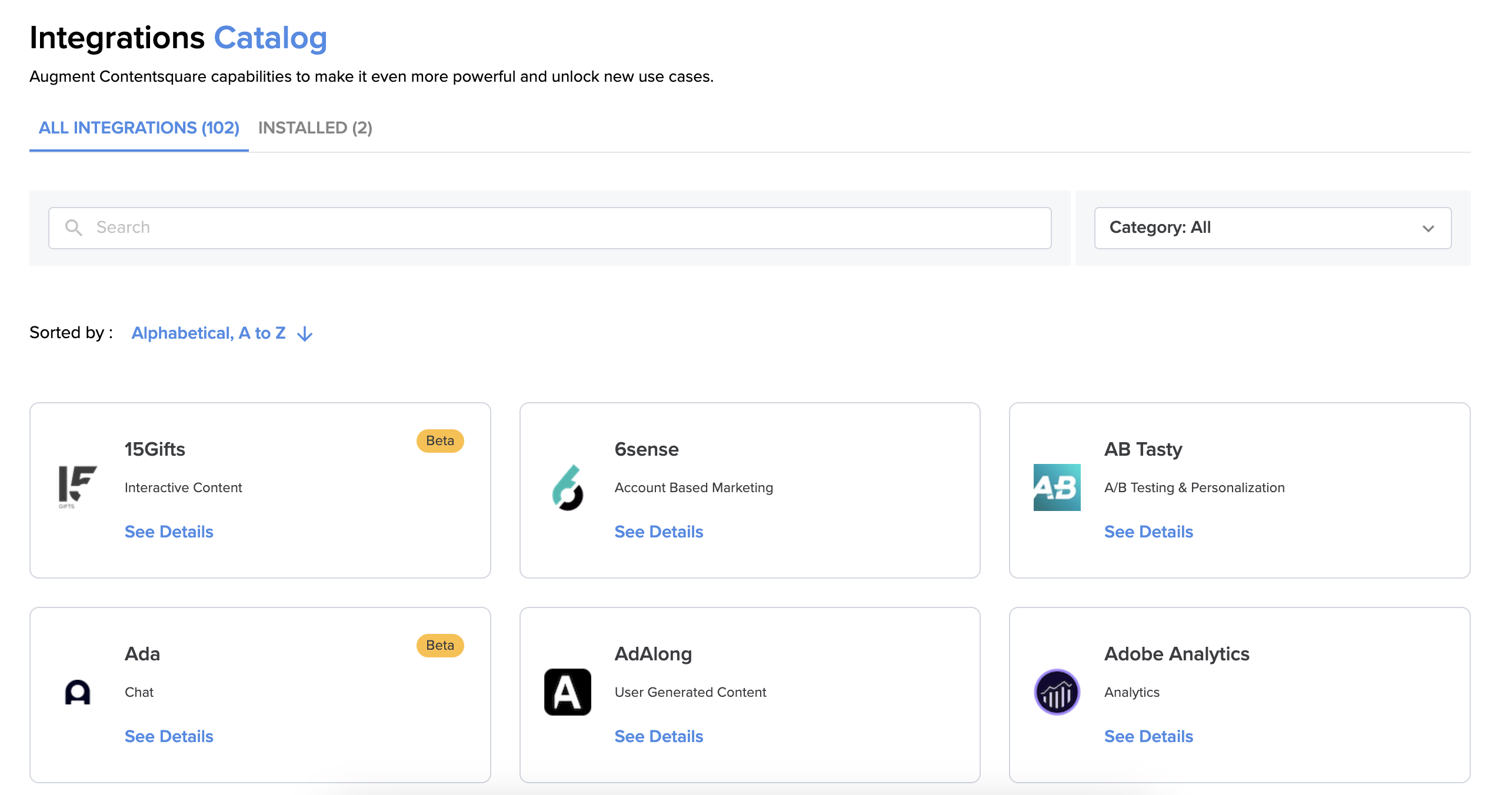Open the Category: All dropdown
The width and height of the screenshot is (1512, 795).
coord(1273,228)
